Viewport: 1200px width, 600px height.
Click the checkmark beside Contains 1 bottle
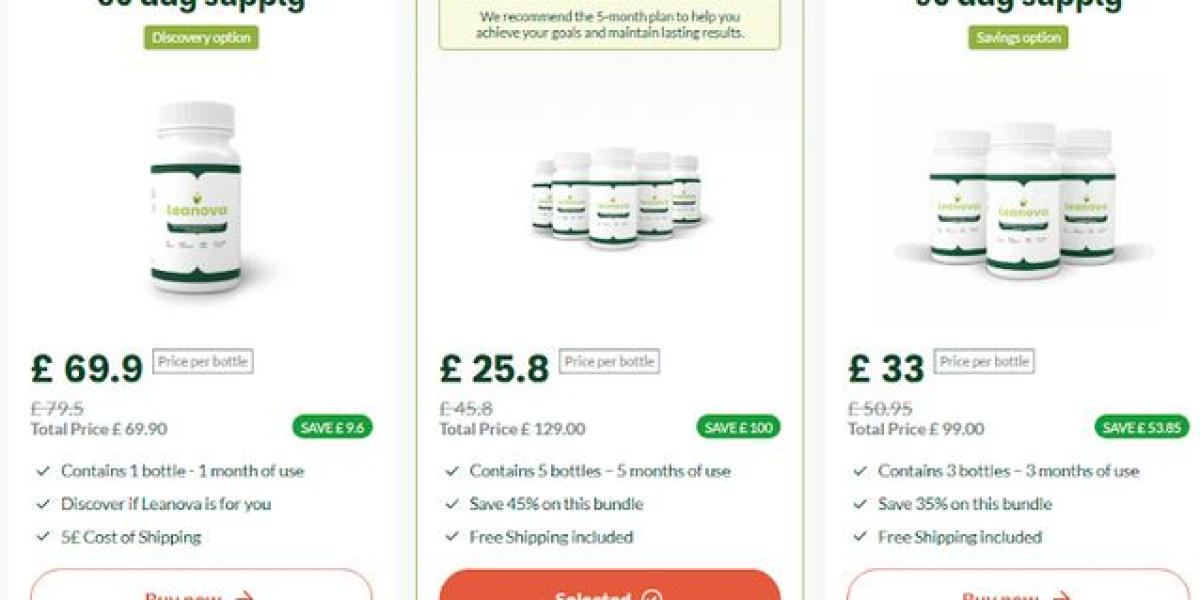pos(43,470)
